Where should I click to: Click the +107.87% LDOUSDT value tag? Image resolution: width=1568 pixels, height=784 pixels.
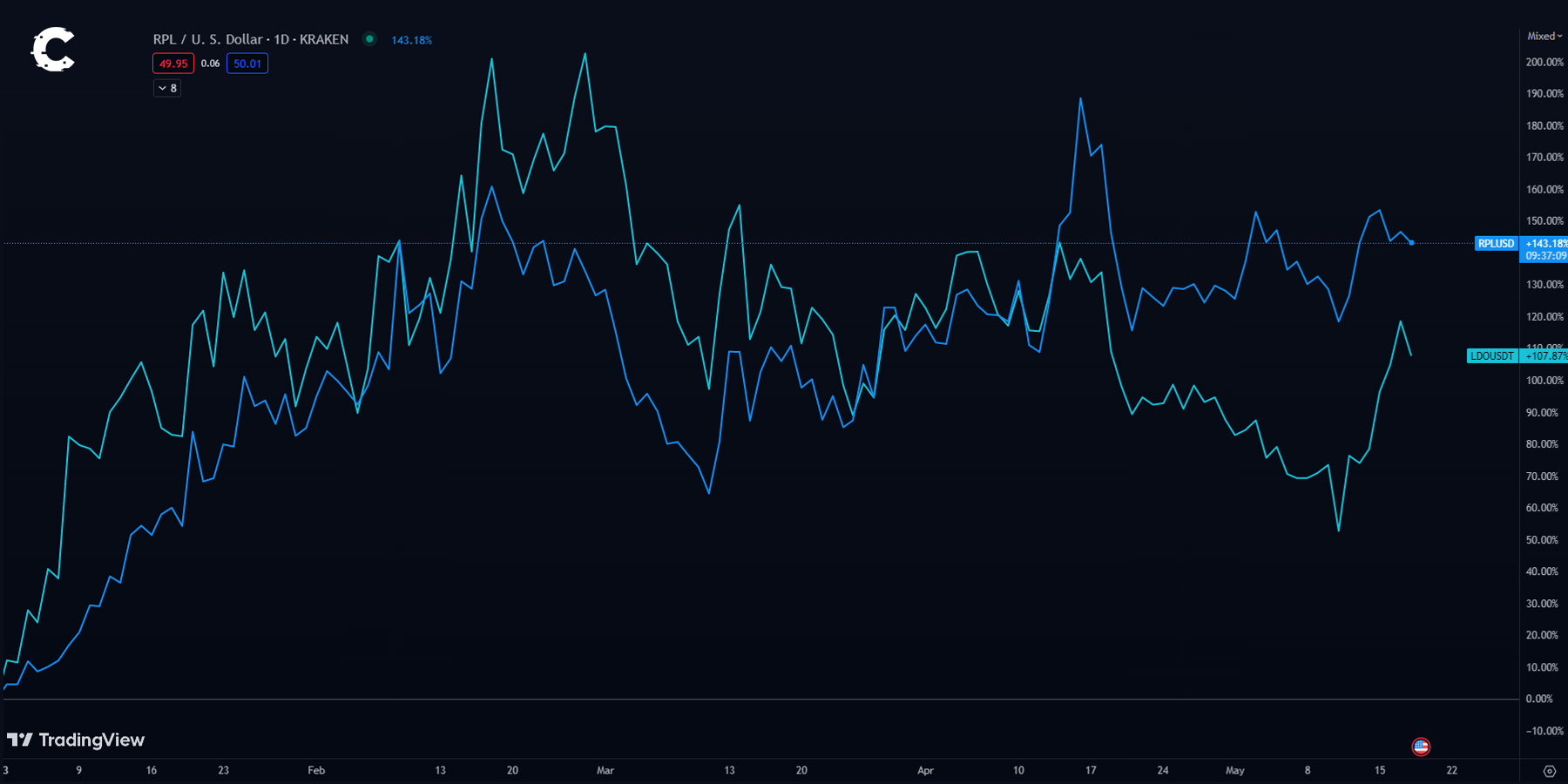click(x=1545, y=355)
